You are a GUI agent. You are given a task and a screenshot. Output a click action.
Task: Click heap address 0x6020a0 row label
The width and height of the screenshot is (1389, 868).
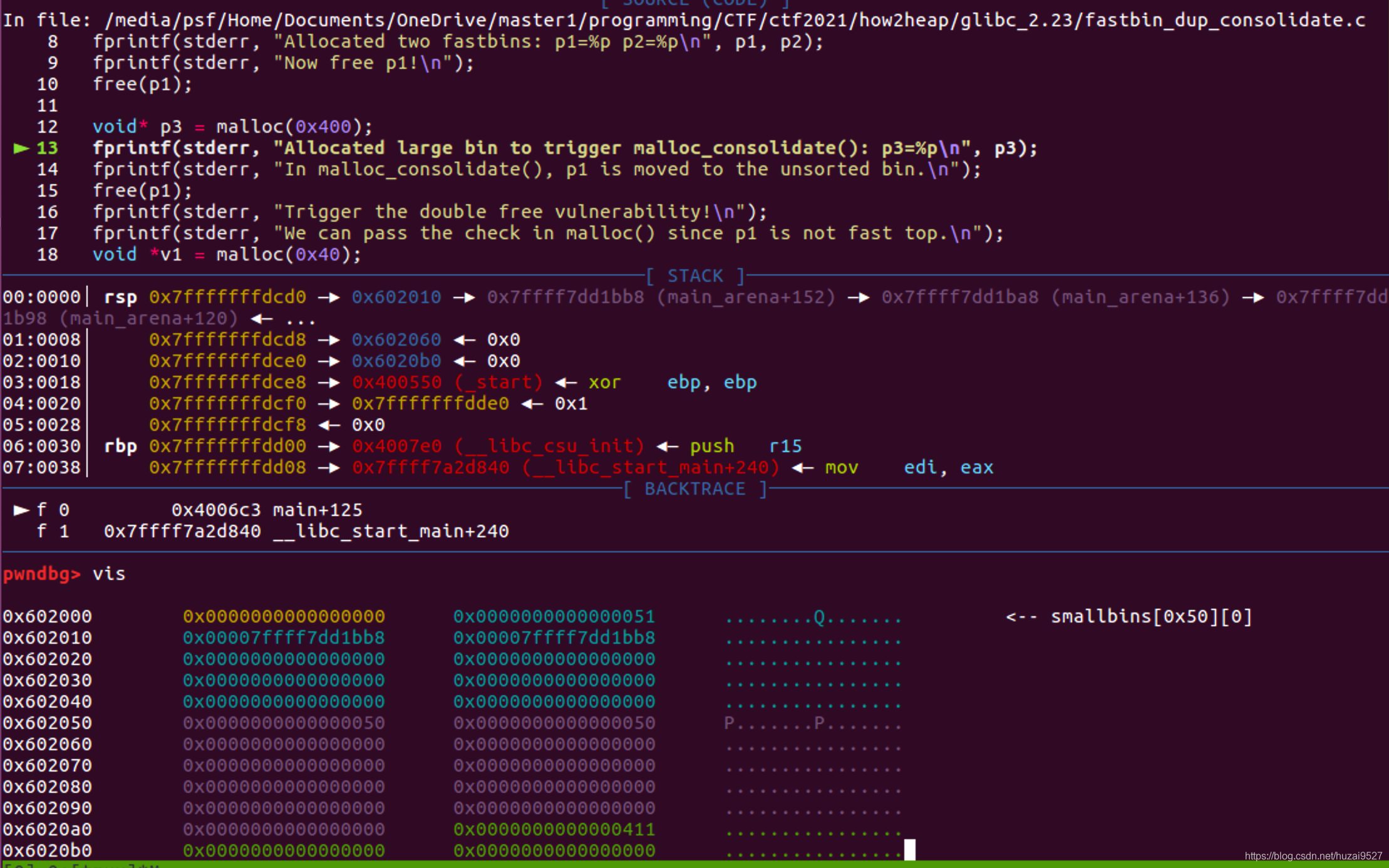[47, 830]
